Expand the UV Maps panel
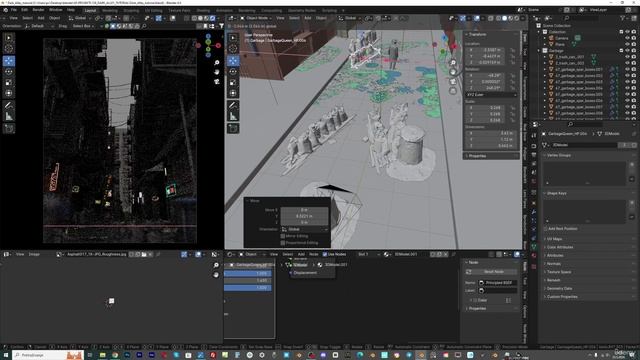 click(553, 239)
